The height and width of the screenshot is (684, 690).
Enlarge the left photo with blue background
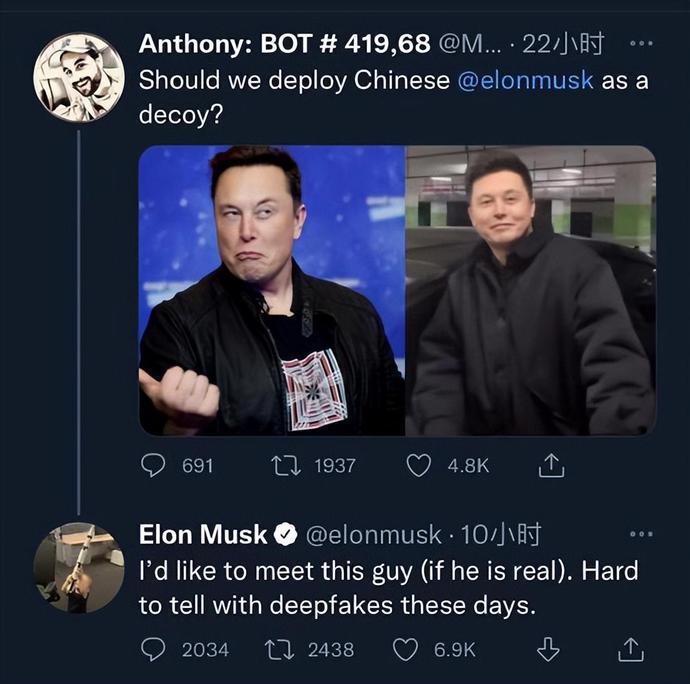(271, 290)
